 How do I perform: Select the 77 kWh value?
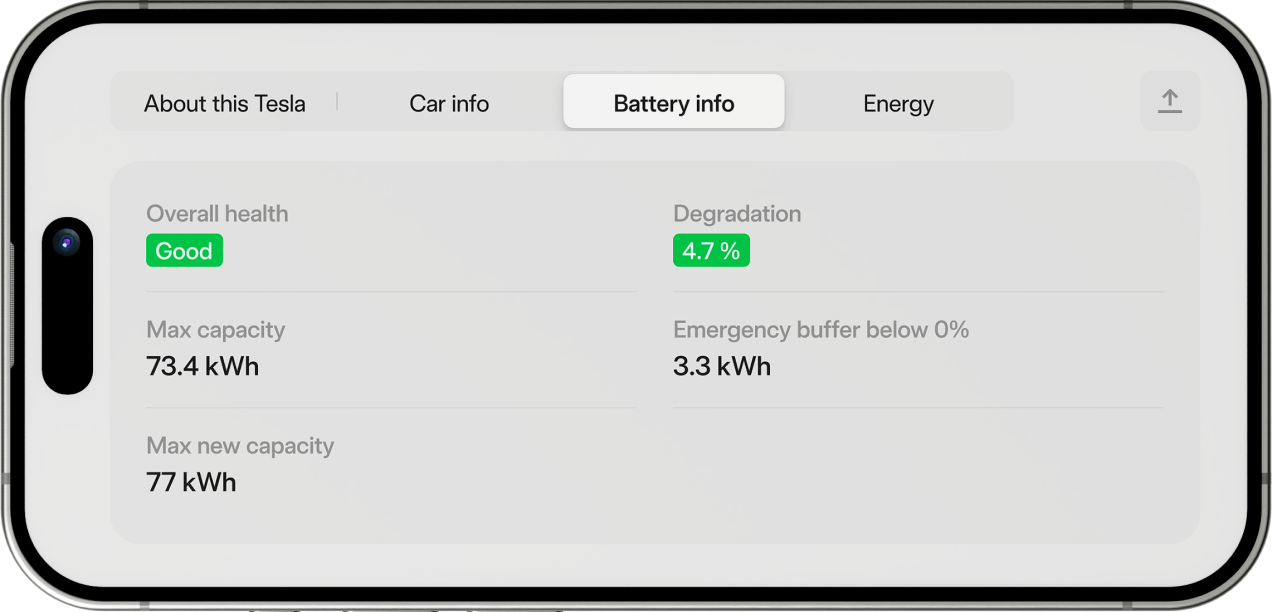191,482
